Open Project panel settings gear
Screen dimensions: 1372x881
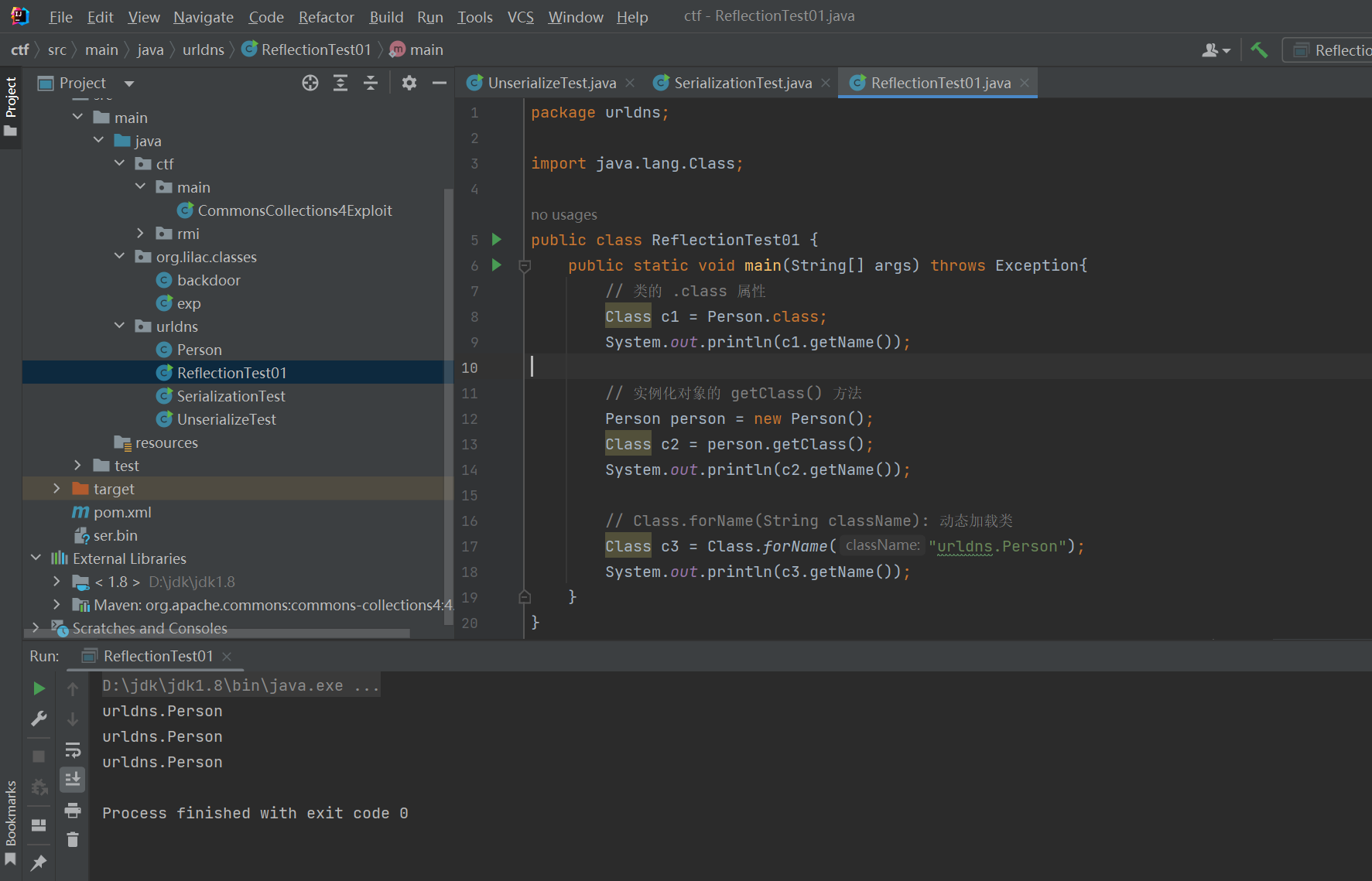point(409,83)
